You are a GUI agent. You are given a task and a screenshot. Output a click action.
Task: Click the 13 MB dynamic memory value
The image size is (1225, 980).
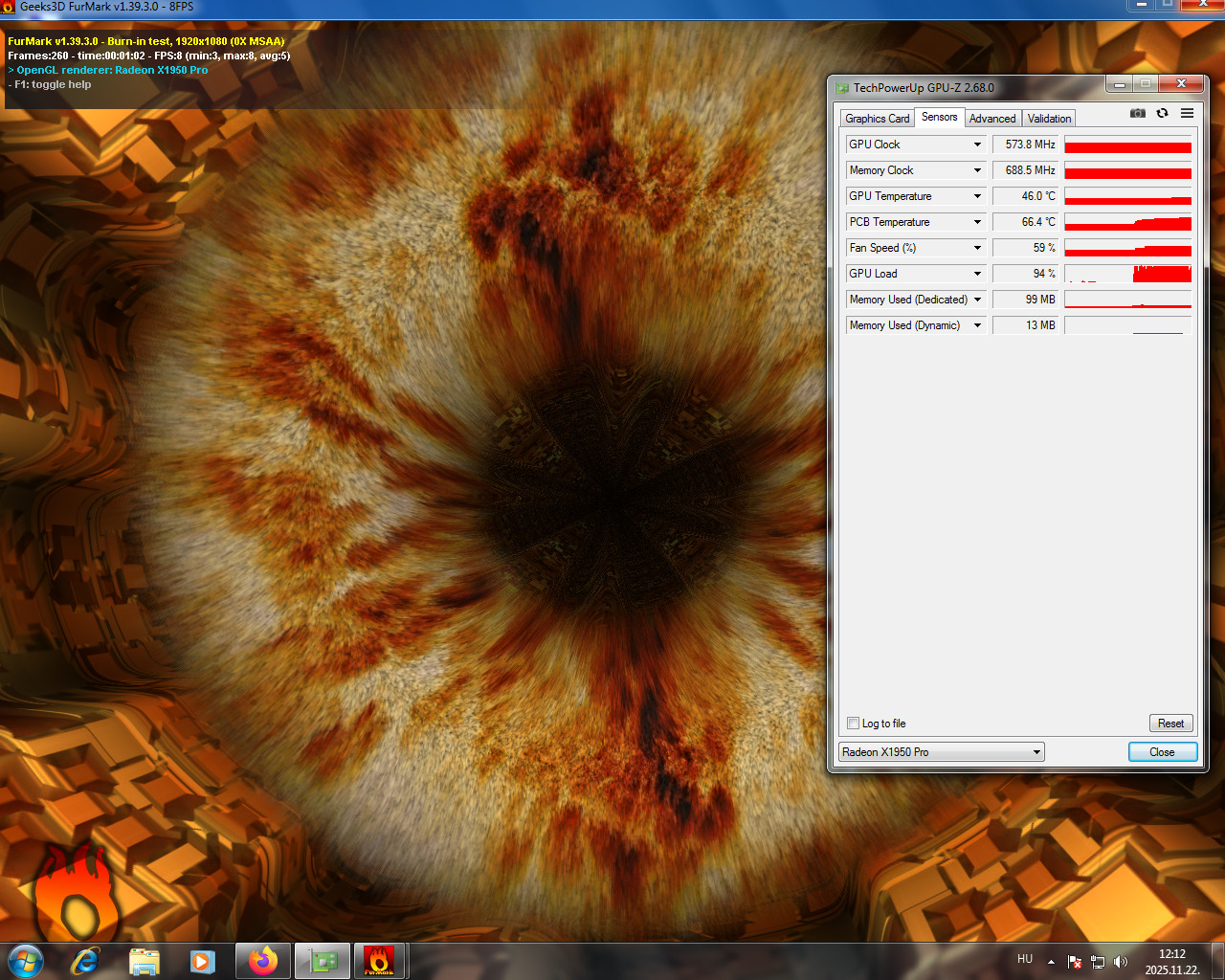coord(1025,325)
